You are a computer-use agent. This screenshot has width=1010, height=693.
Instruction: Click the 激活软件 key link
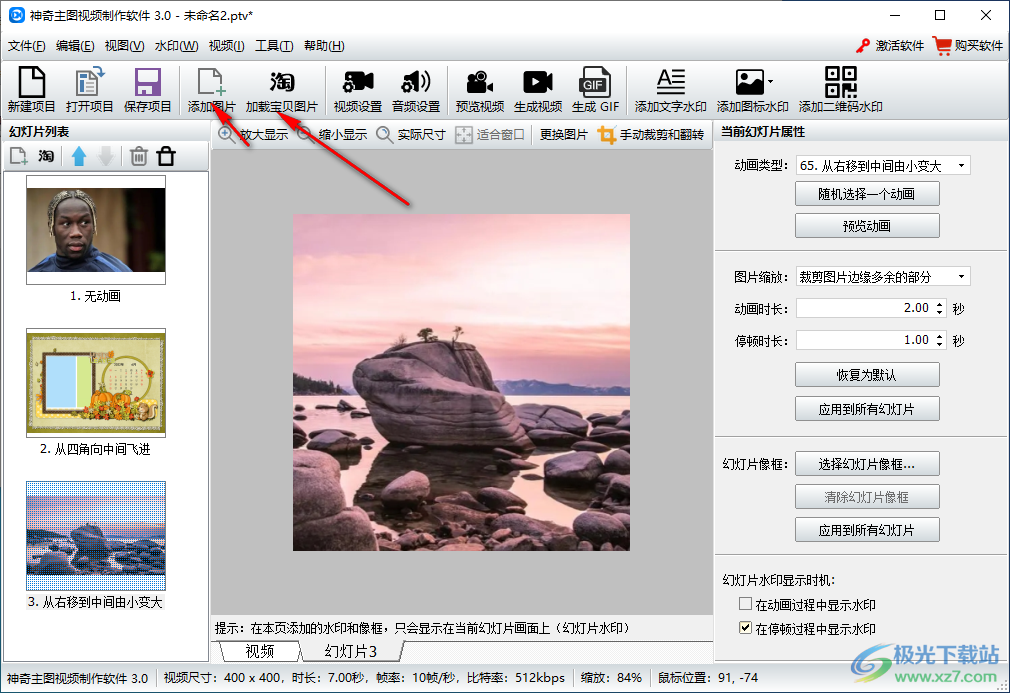(890, 46)
